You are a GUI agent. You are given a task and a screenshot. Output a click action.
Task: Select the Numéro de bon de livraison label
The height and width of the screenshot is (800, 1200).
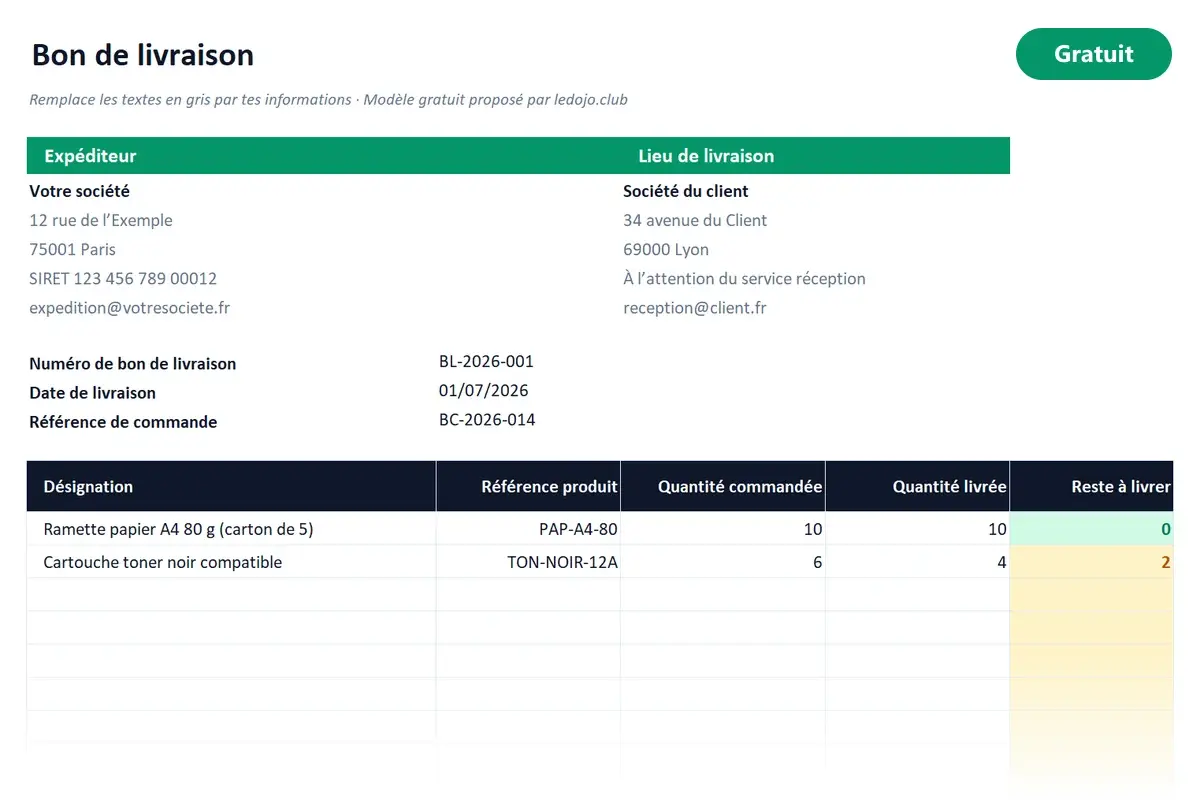click(x=133, y=364)
